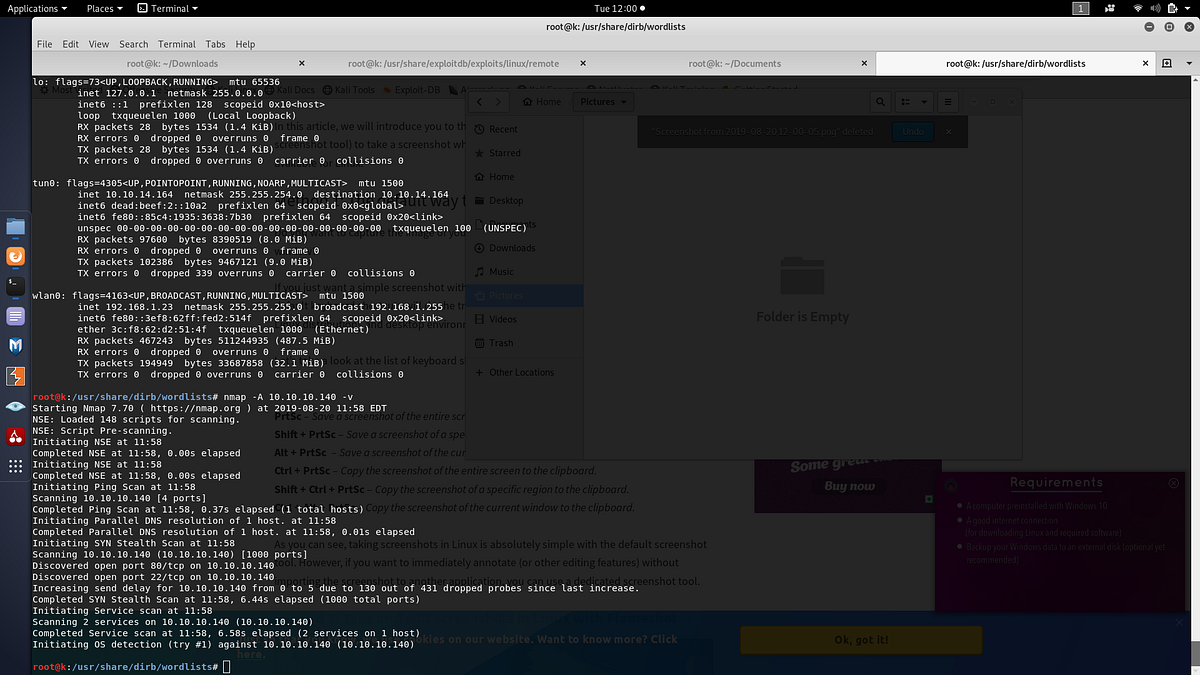Click the screen recorder icon in the top bar
This screenshot has width=1200, height=675.
pos(1110,8)
